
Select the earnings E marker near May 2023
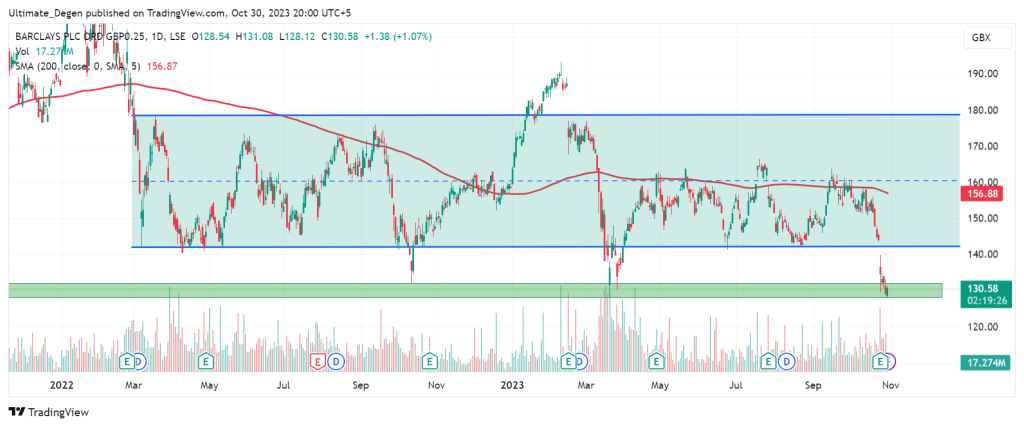pyautogui.click(x=656, y=360)
